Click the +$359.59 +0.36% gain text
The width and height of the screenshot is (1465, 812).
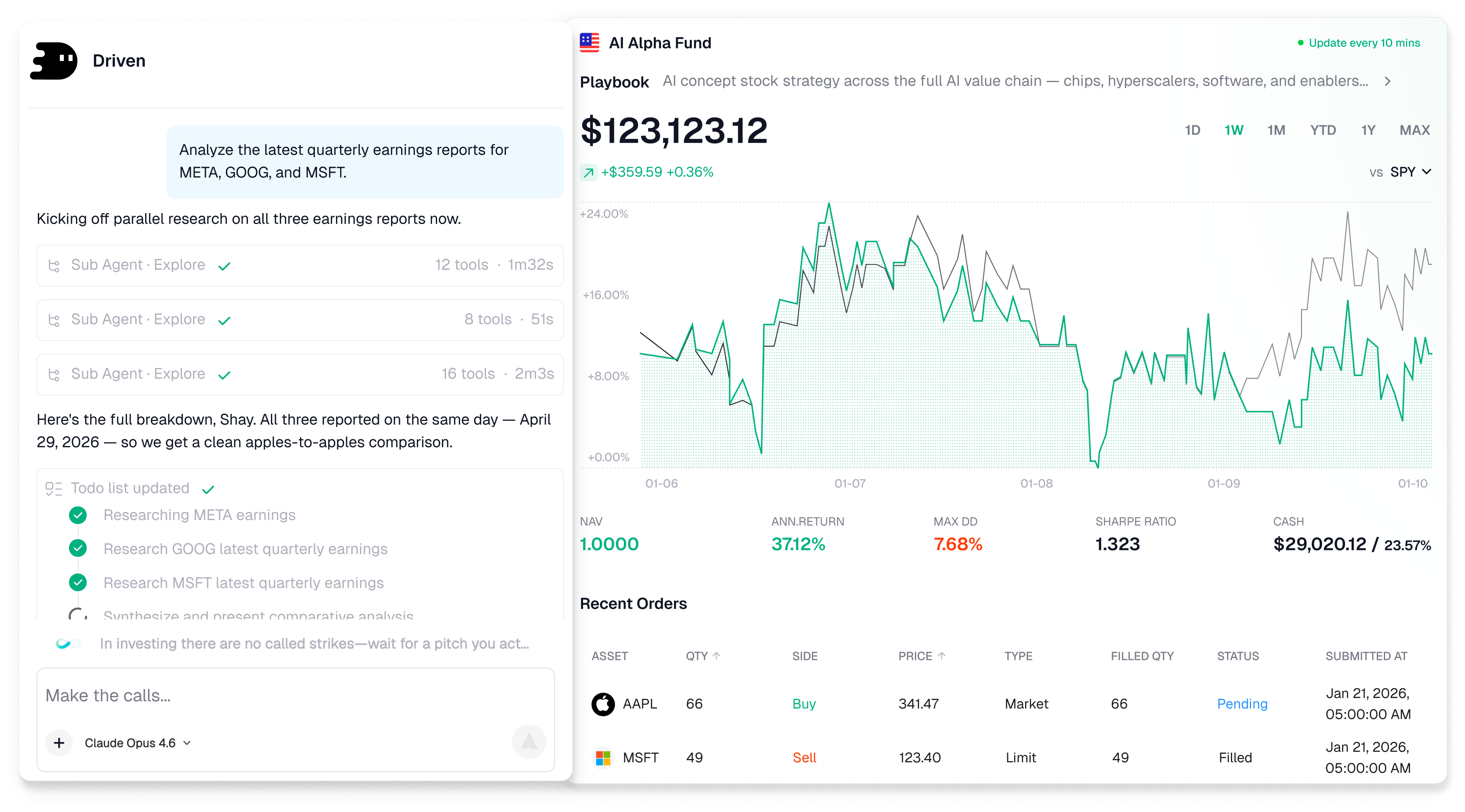pos(657,172)
